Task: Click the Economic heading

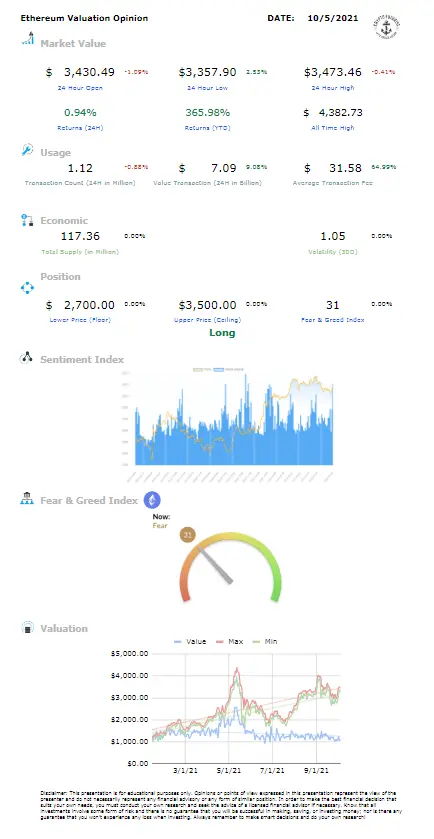Action: click(64, 220)
